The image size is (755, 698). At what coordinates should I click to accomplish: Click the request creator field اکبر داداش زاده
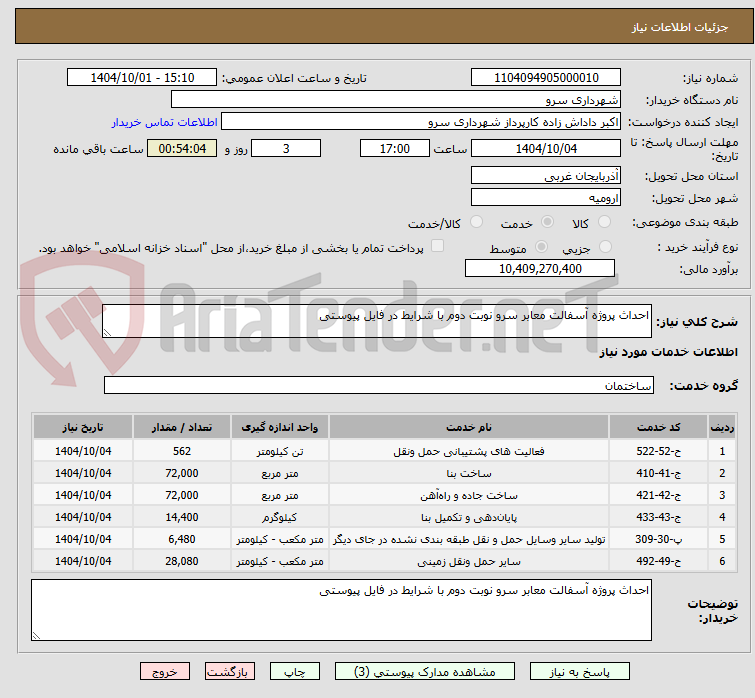[x=421, y=122]
